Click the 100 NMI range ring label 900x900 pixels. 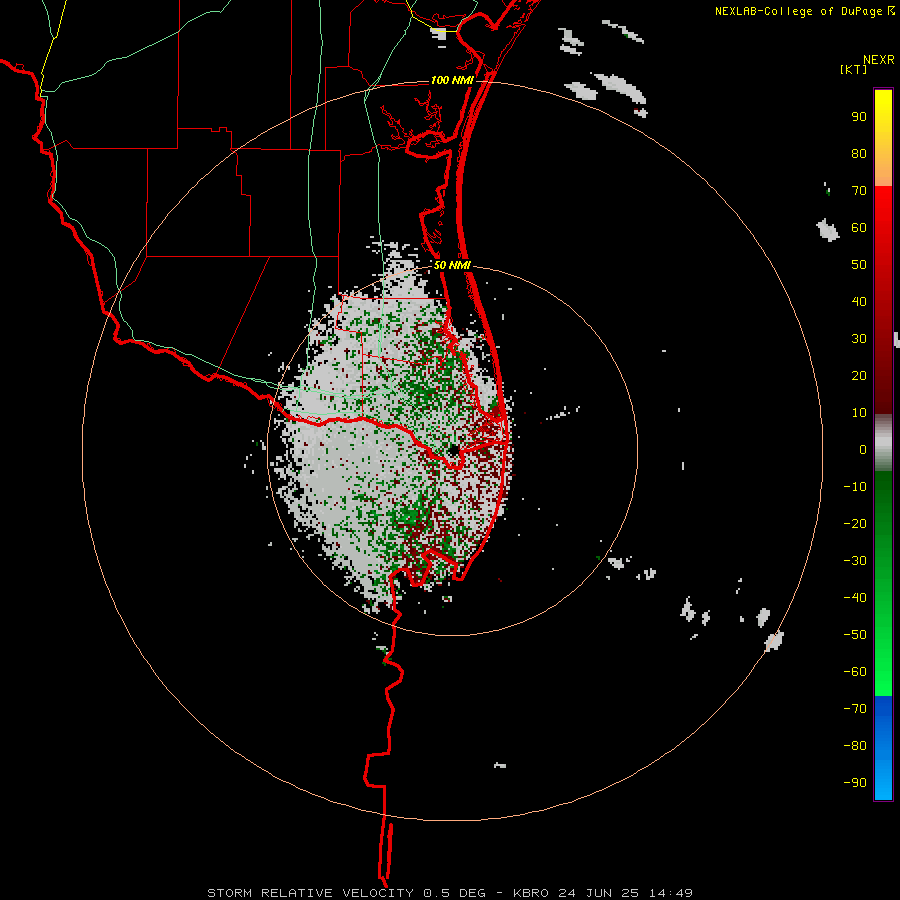point(452,80)
